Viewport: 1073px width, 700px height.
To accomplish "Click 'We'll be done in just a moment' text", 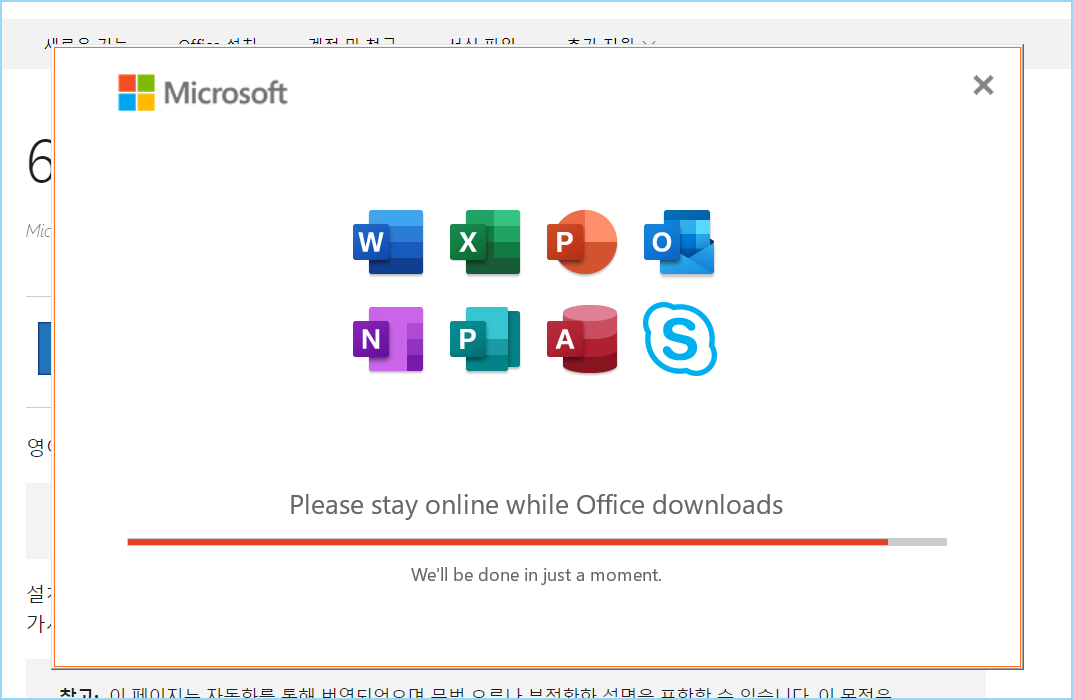I will pyautogui.click(x=536, y=575).
